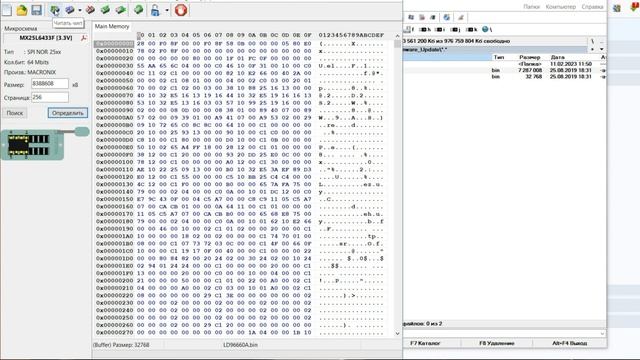
Task: Click the red Erase chip icon
Action: point(90,10)
